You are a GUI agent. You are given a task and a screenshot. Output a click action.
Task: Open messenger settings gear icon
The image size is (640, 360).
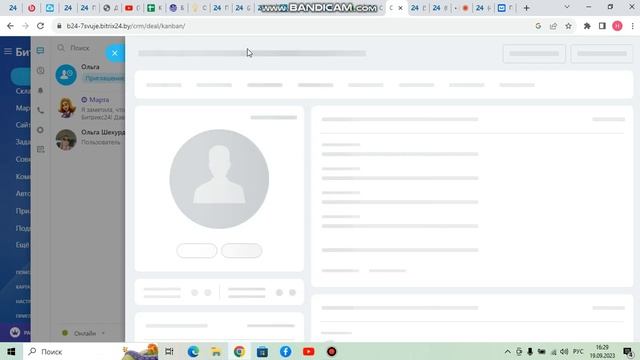tap(40, 130)
